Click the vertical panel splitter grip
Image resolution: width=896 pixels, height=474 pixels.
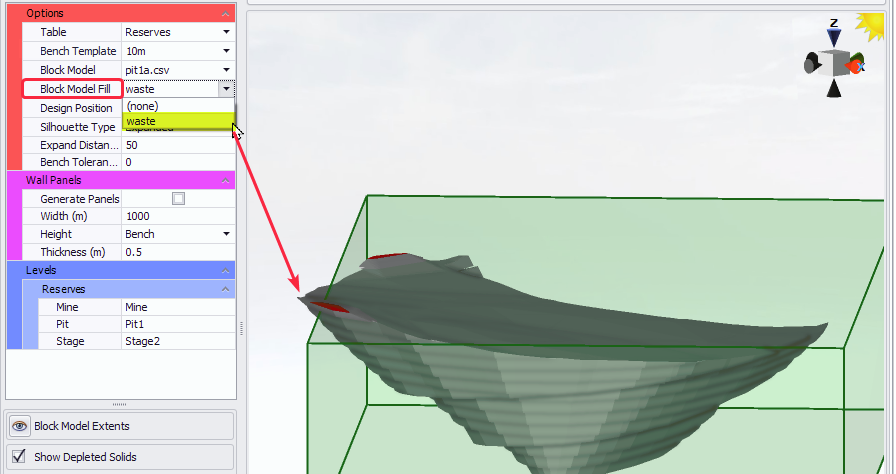coord(241,328)
